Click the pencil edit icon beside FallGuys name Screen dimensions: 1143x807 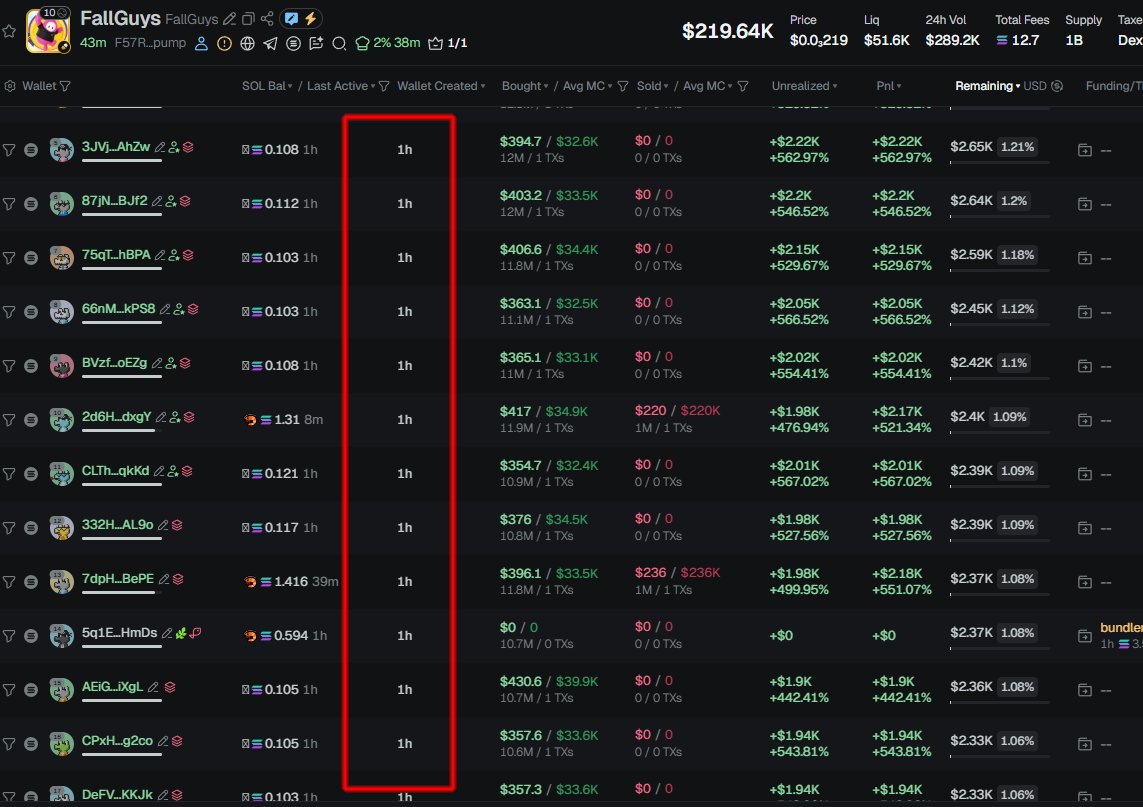click(x=231, y=19)
